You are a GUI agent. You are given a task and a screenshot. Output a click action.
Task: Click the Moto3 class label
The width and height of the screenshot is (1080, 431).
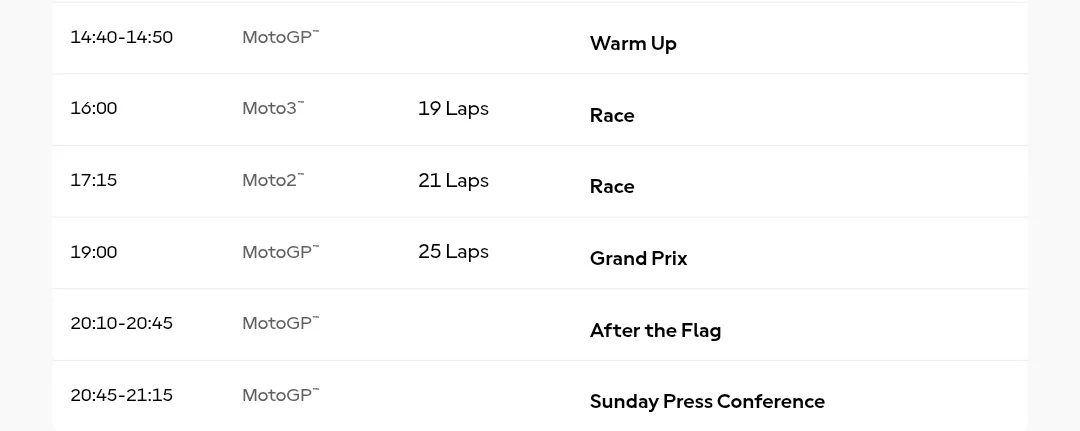(272, 109)
